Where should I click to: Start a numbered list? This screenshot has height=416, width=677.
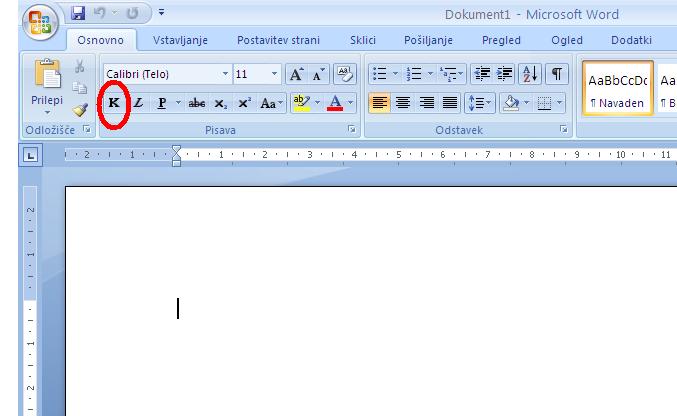[x=414, y=74]
